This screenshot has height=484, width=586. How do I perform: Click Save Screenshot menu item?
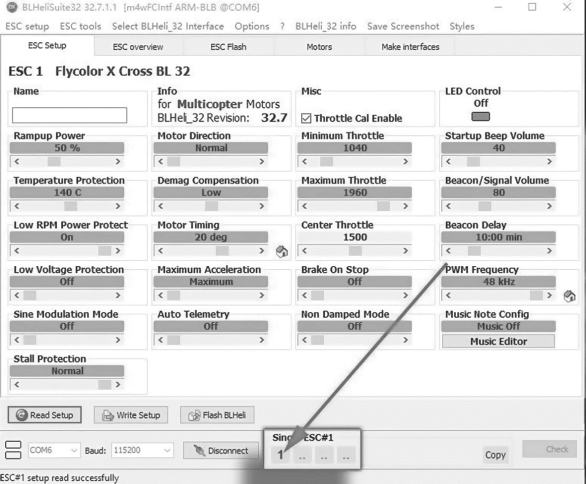coord(403,26)
